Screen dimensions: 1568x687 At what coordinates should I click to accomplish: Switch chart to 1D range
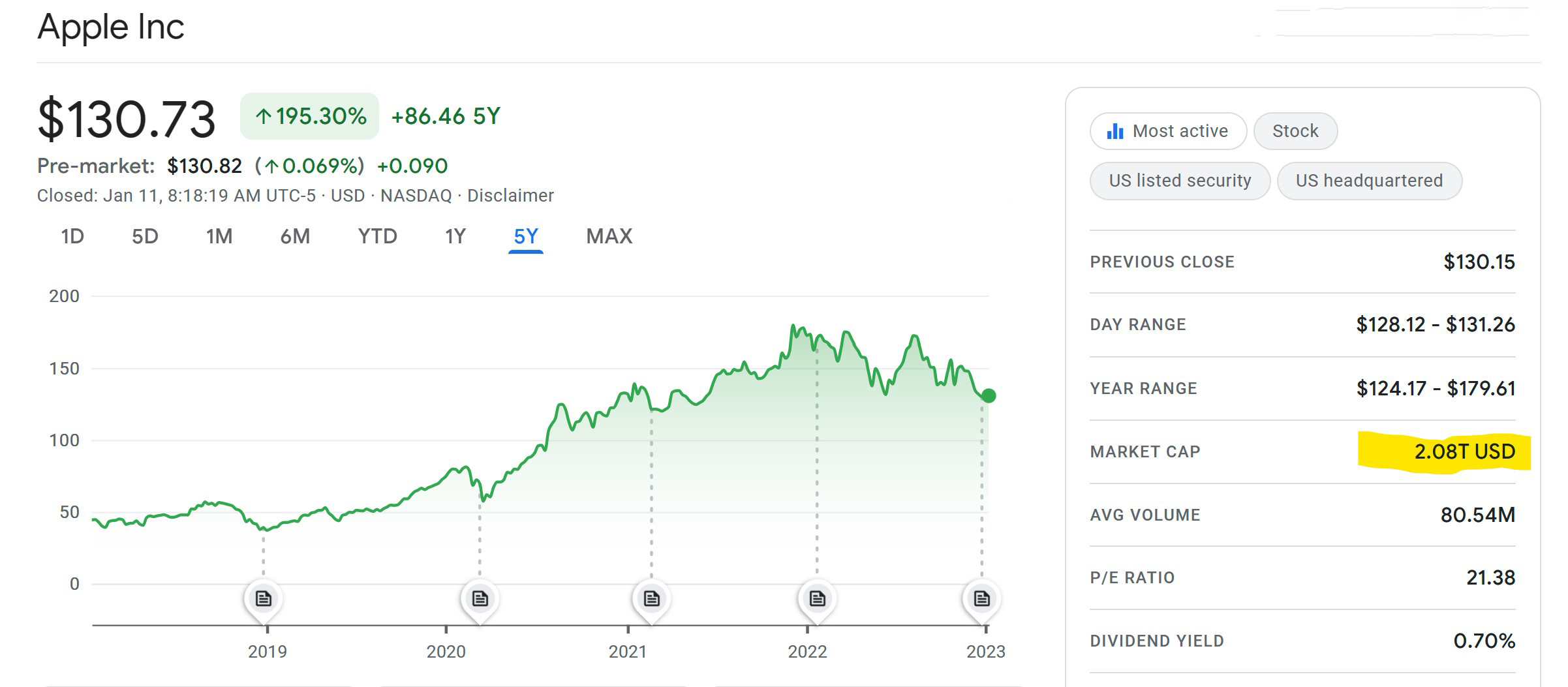pyautogui.click(x=72, y=236)
